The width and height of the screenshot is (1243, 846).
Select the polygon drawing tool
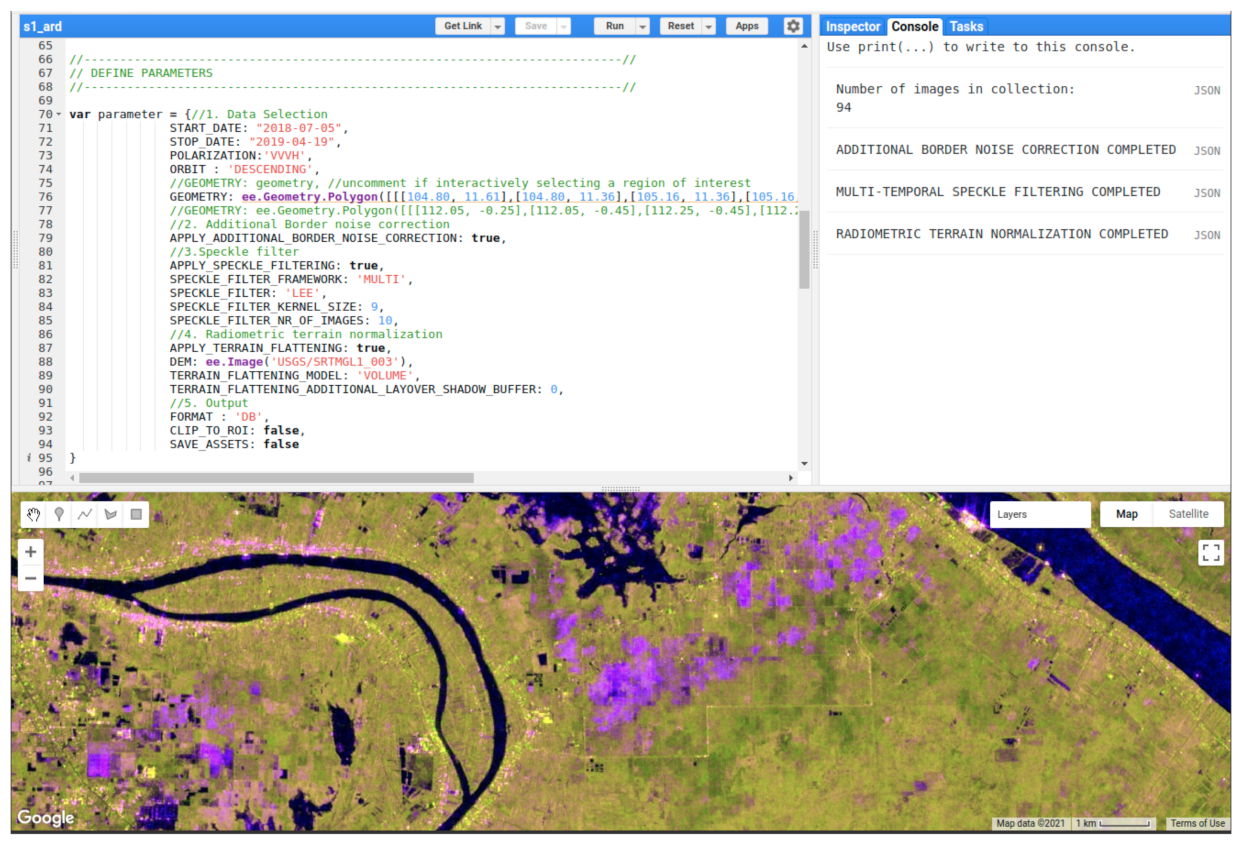point(110,514)
